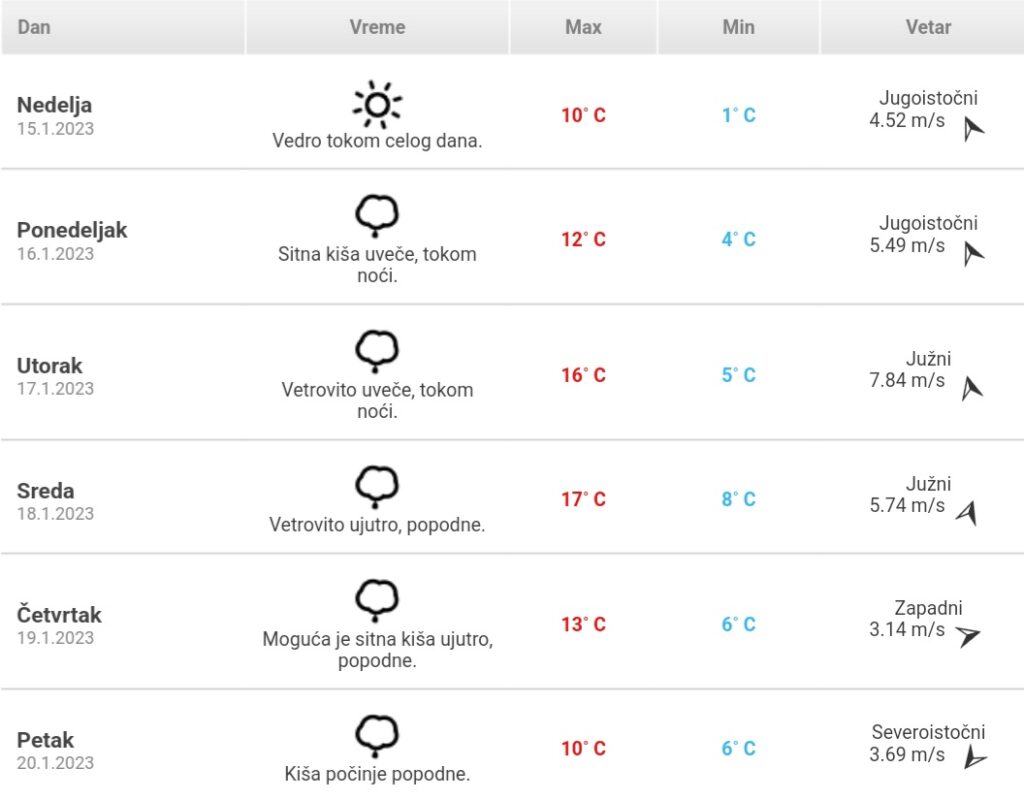
Task: Click the cloud icon for Ponedeljak
Action: pos(377,216)
